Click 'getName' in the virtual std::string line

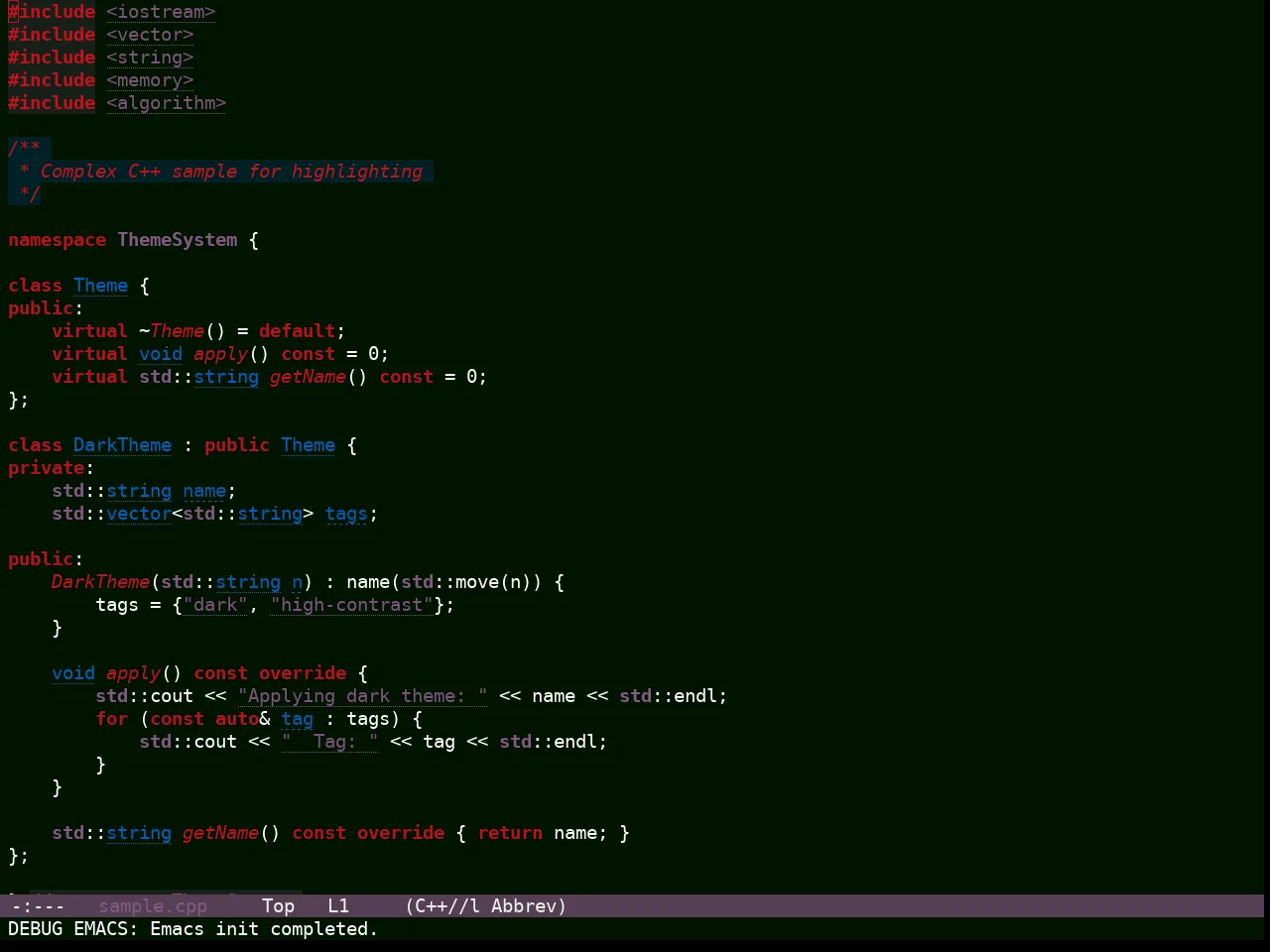point(308,377)
